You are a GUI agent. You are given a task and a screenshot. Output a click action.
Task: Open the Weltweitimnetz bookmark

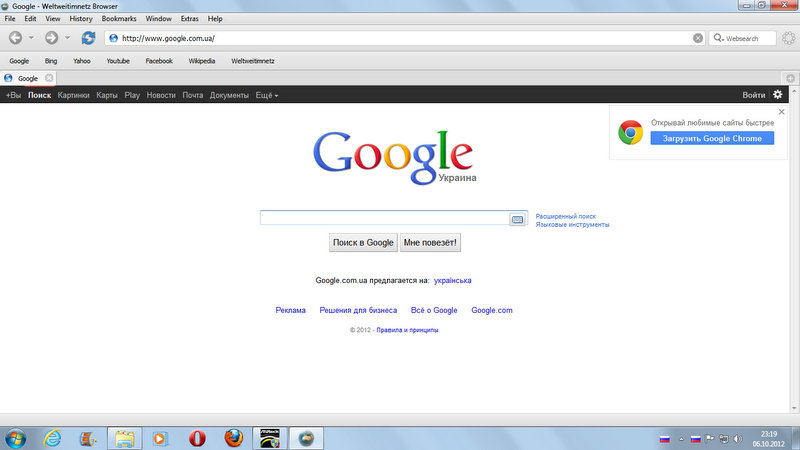[x=253, y=61]
